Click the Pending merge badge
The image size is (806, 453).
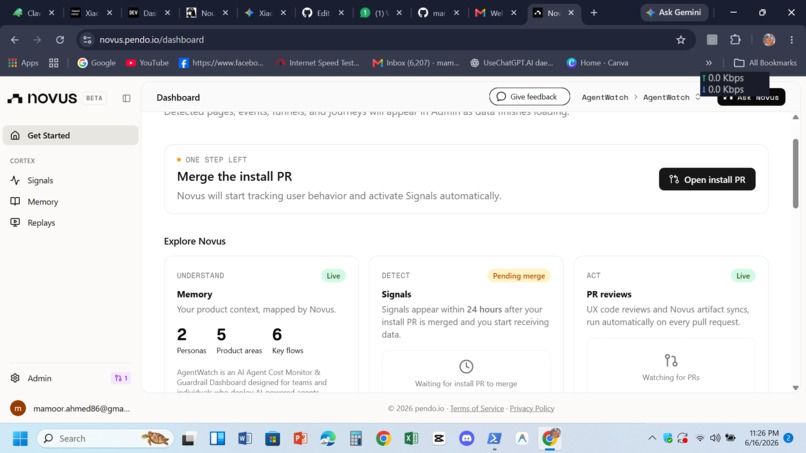coord(519,276)
